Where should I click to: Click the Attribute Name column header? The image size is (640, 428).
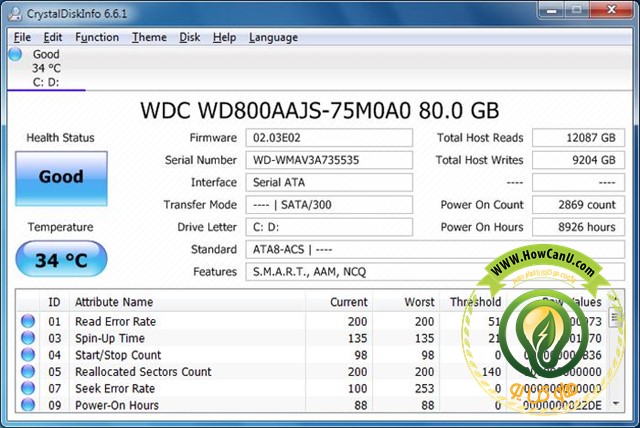click(188, 302)
